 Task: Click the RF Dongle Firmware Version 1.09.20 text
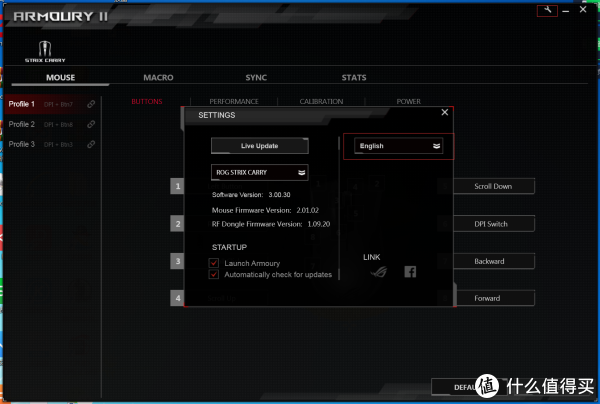271,224
